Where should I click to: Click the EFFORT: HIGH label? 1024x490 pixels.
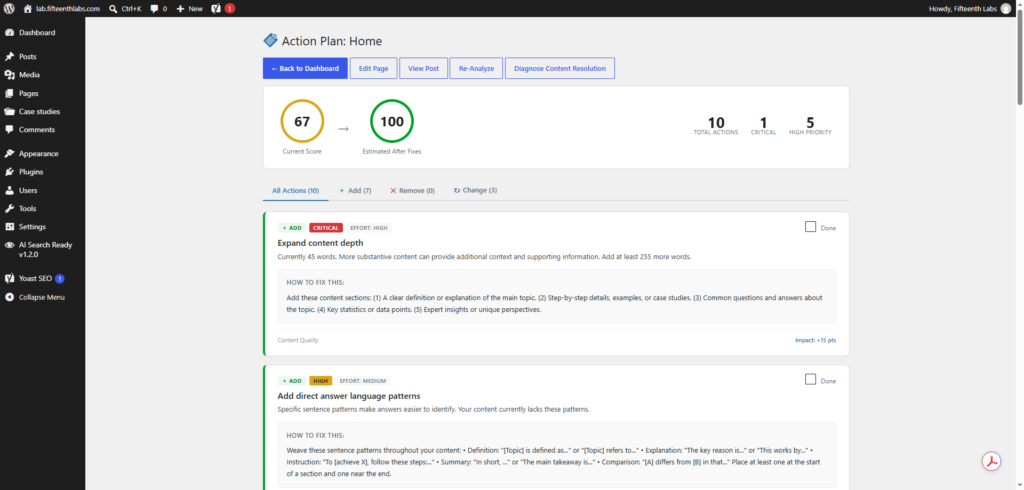[x=369, y=228]
